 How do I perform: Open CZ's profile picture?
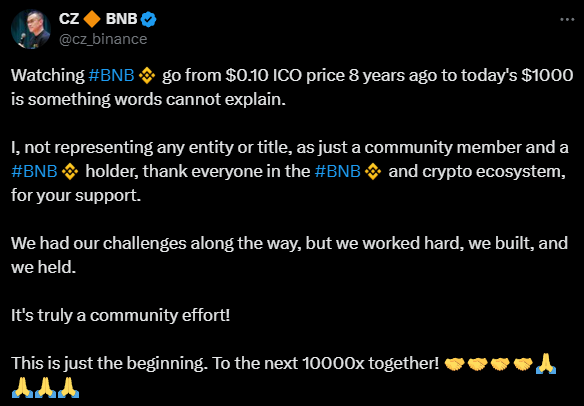31,29
